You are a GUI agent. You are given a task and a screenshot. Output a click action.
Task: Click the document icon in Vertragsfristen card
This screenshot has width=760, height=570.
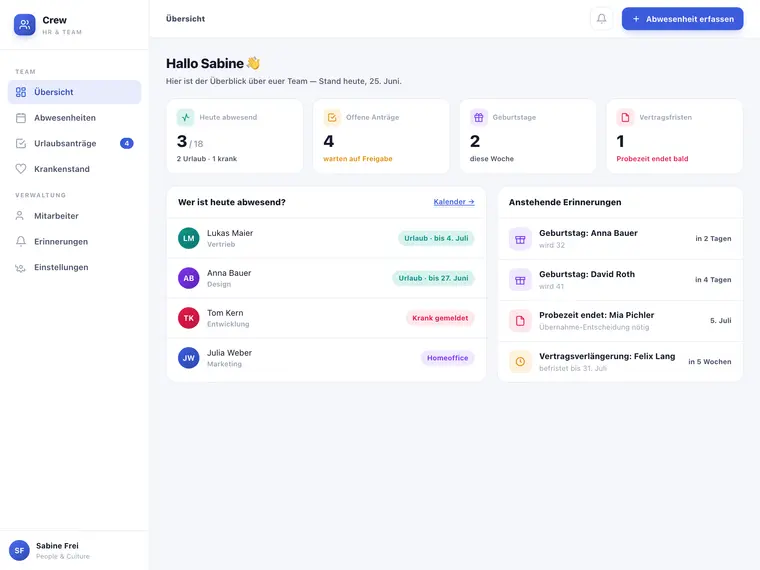[x=625, y=117]
